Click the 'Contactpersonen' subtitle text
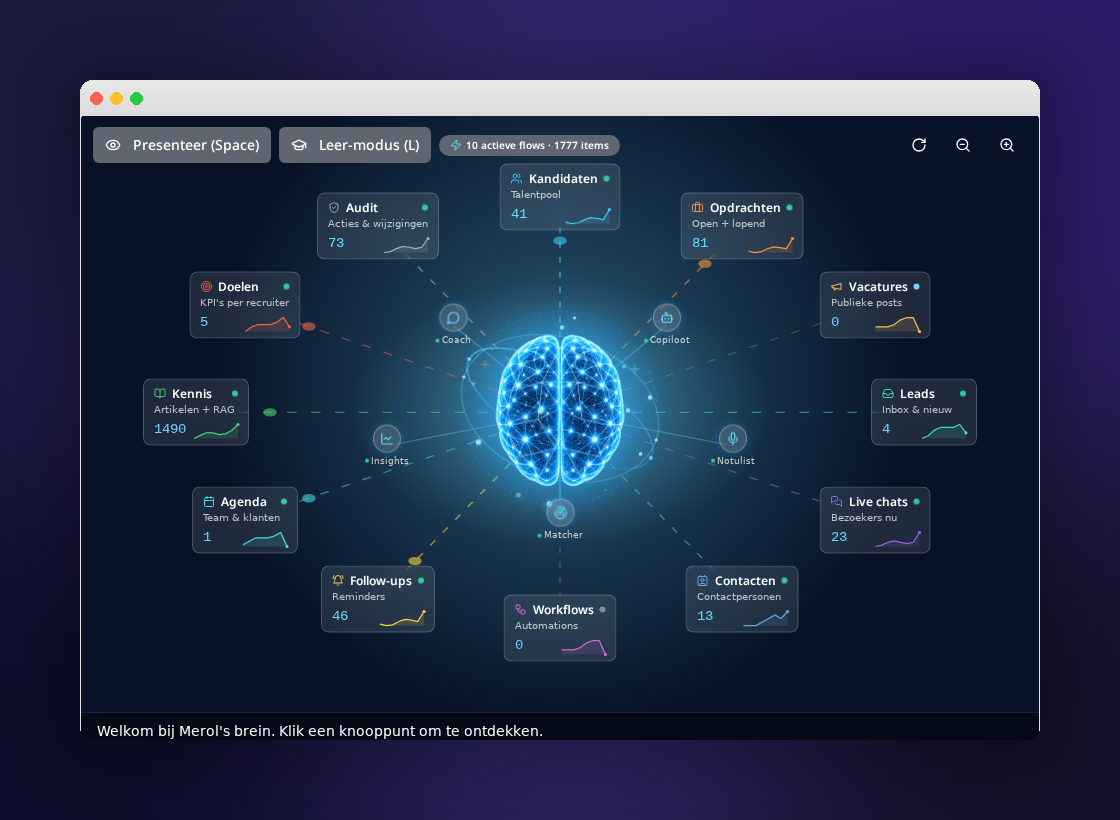The width and height of the screenshot is (1120, 820). (739, 596)
